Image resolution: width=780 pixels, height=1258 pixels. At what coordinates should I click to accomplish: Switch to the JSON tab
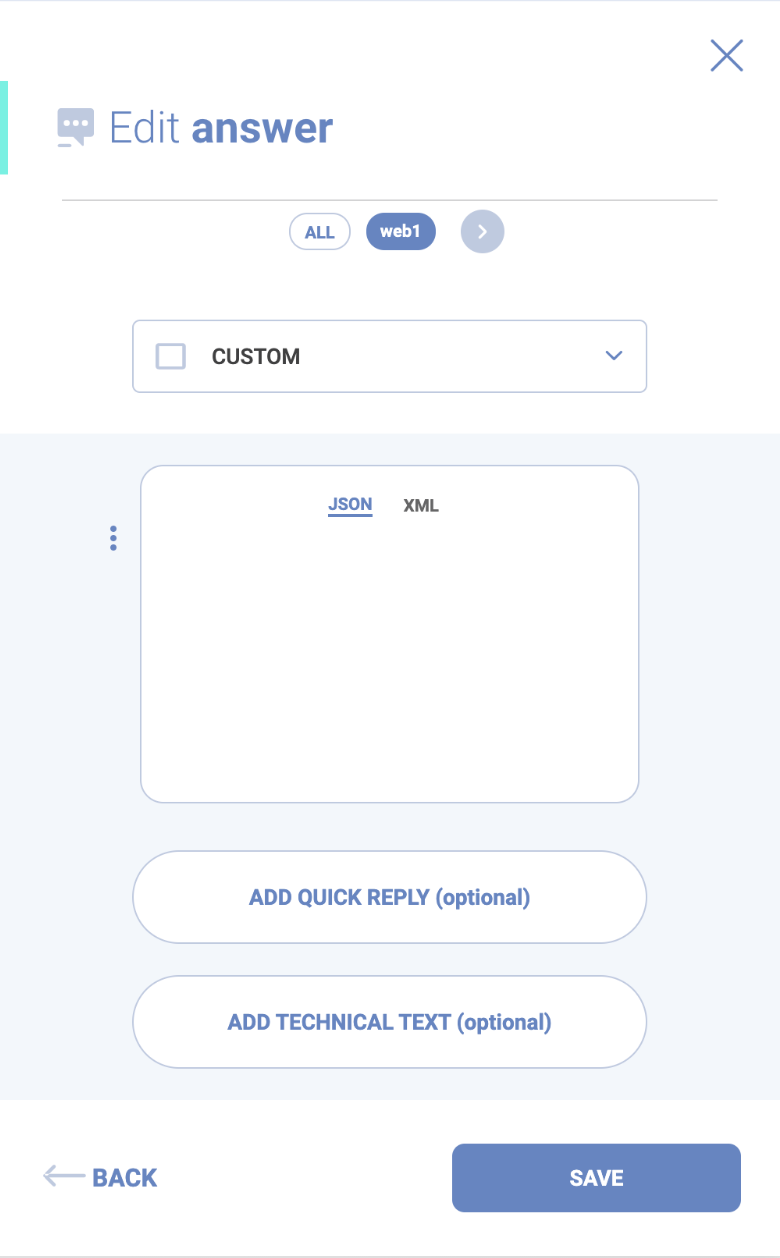click(350, 505)
